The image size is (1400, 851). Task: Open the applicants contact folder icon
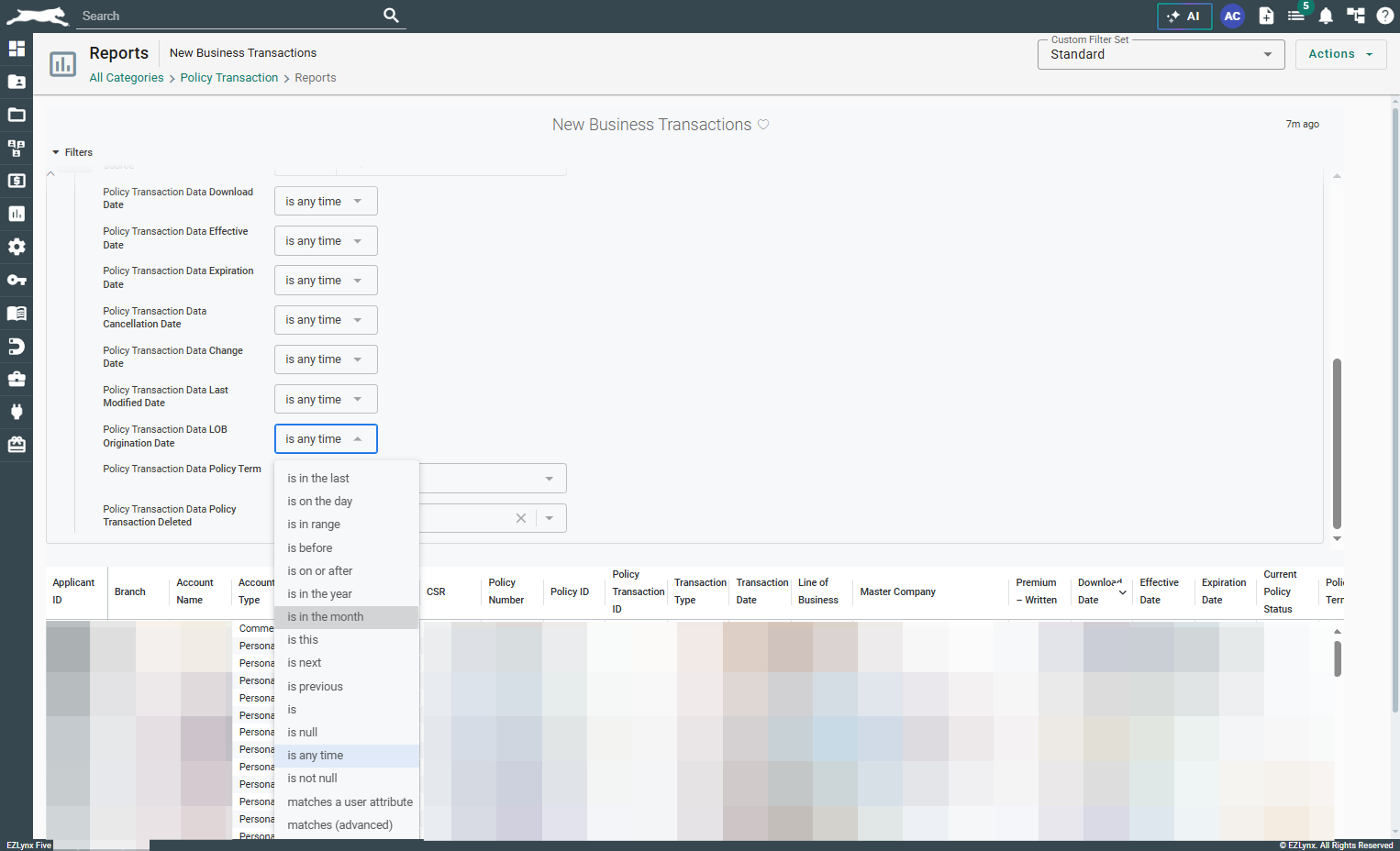point(17,82)
